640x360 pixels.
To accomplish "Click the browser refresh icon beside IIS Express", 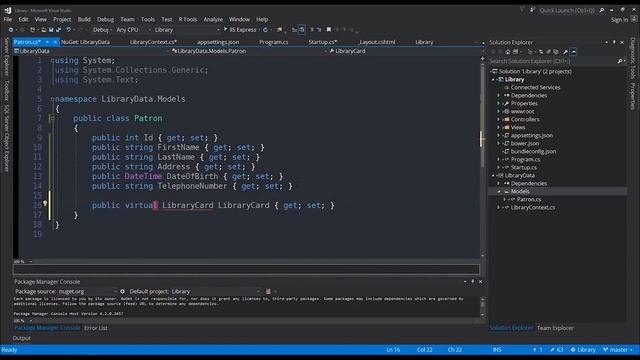I will coord(265,30).
